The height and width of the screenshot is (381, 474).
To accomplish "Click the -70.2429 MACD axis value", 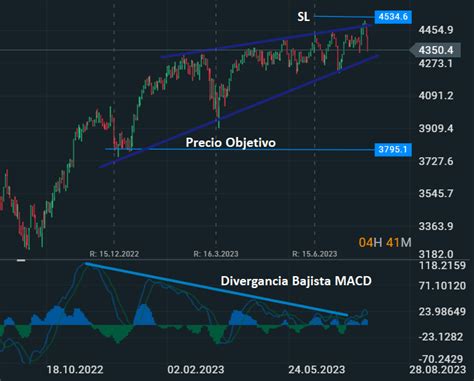I will pos(441,359).
